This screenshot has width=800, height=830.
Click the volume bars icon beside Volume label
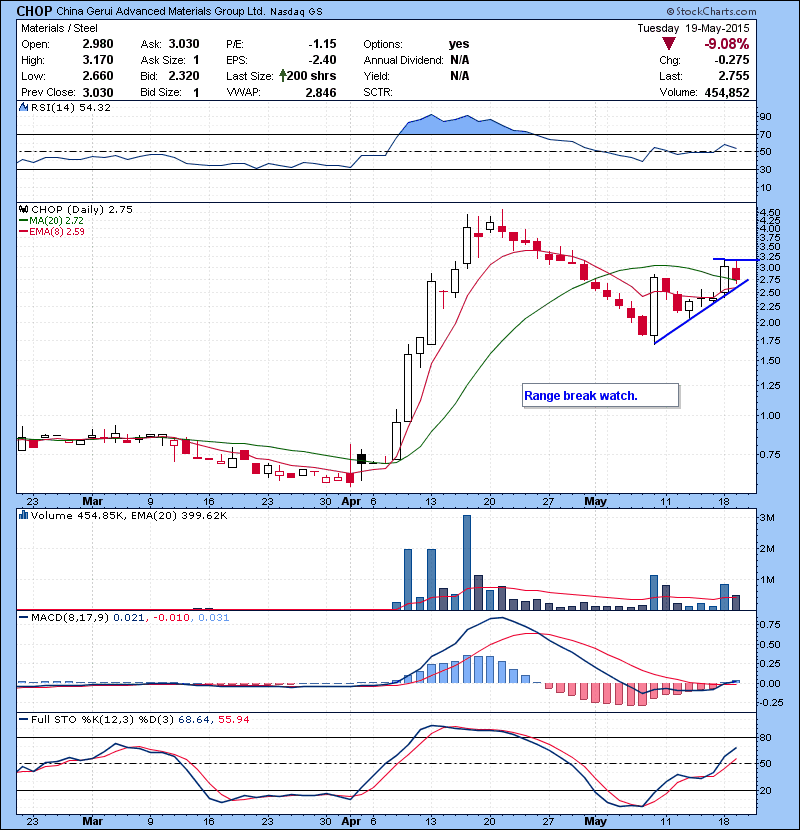(23, 515)
